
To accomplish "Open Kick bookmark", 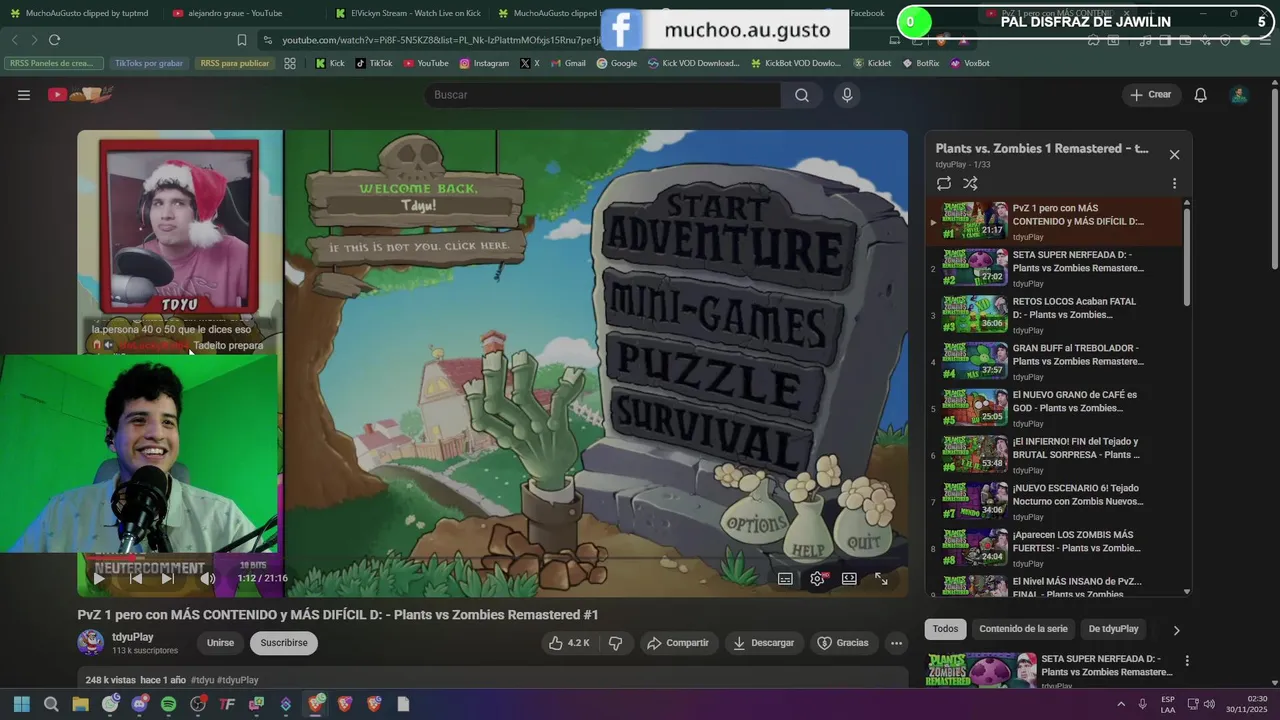I will (330, 63).
